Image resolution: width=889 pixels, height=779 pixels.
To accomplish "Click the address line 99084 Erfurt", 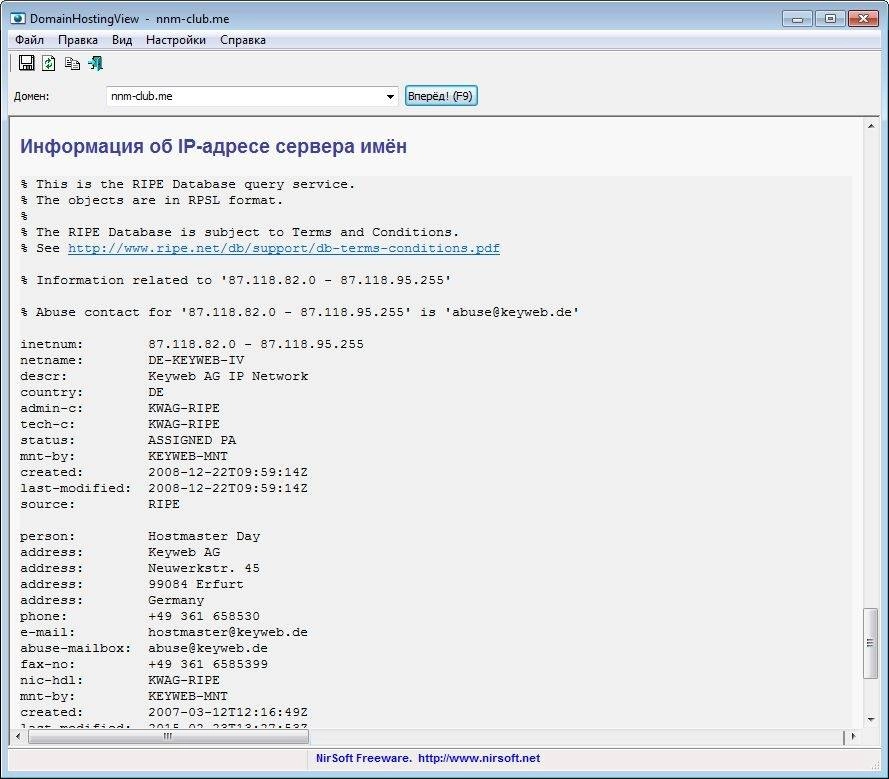I will [x=196, y=584].
